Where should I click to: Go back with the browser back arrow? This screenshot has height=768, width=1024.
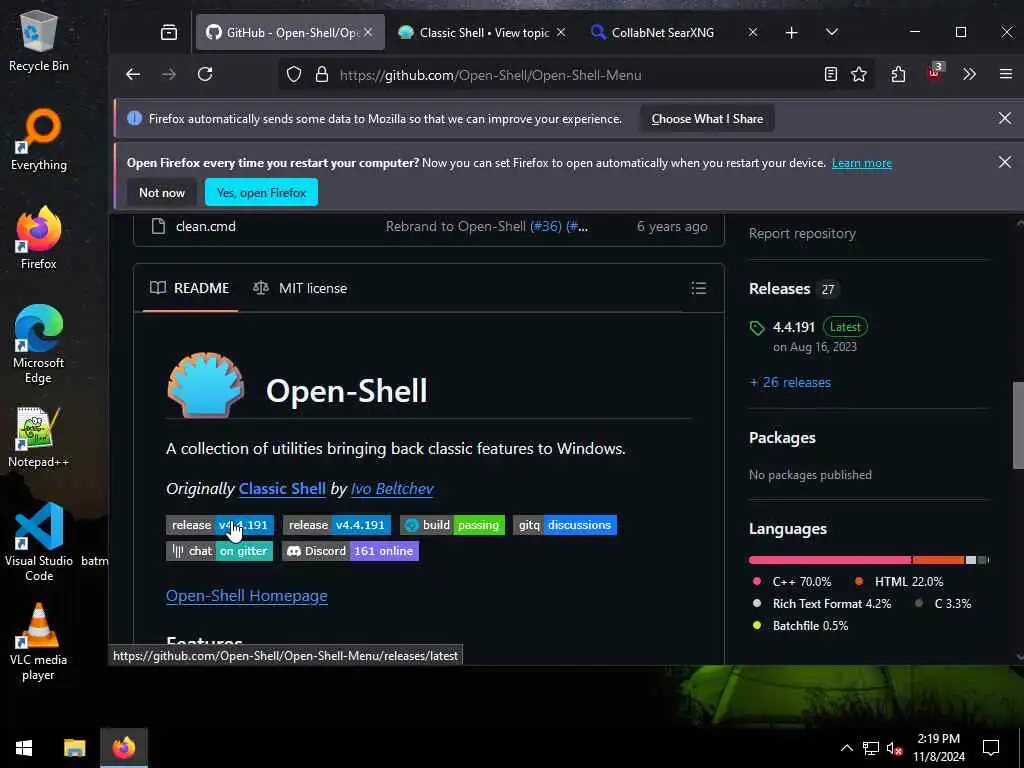pos(133,74)
